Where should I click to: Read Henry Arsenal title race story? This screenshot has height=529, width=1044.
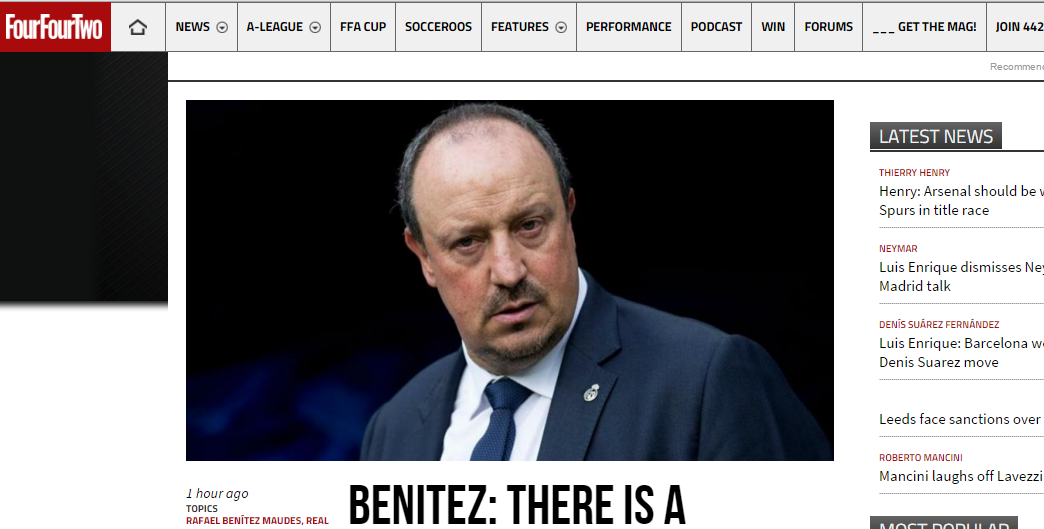click(961, 200)
